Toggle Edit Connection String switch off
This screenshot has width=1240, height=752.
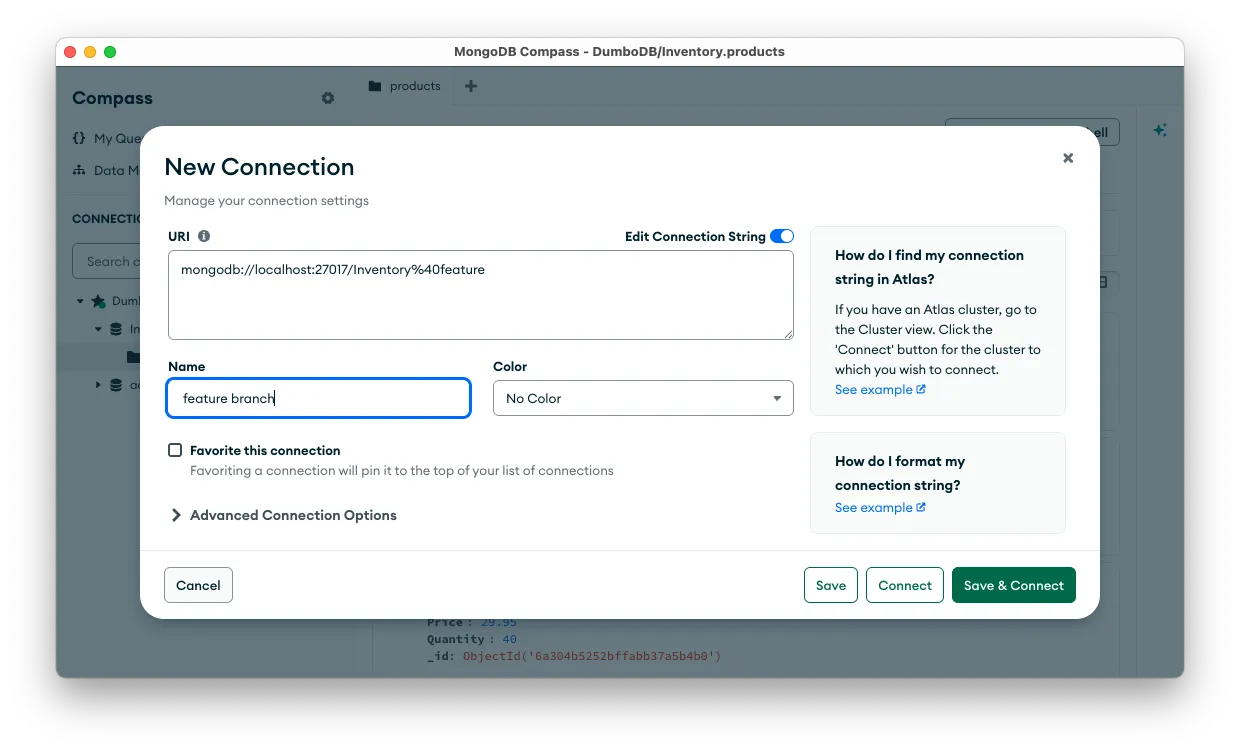pos(782,237)
